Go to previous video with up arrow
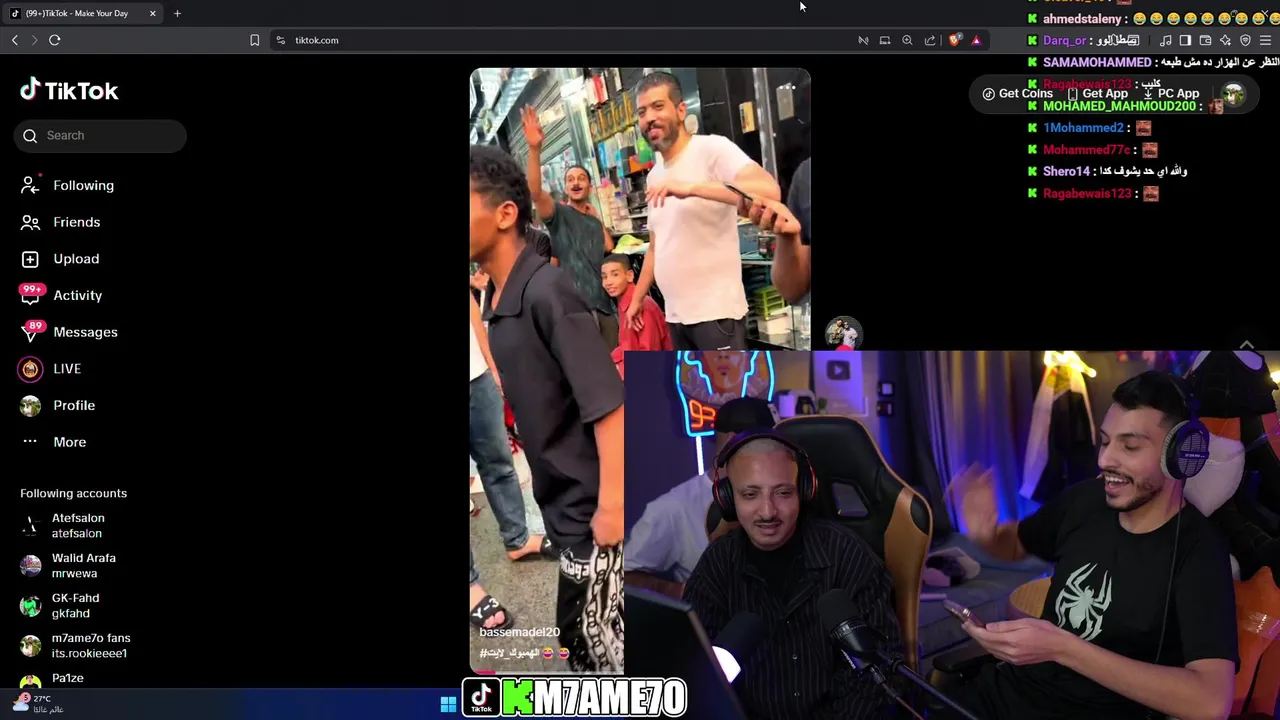Screen dimensions: 1280x720 [x=1246, y=344]
